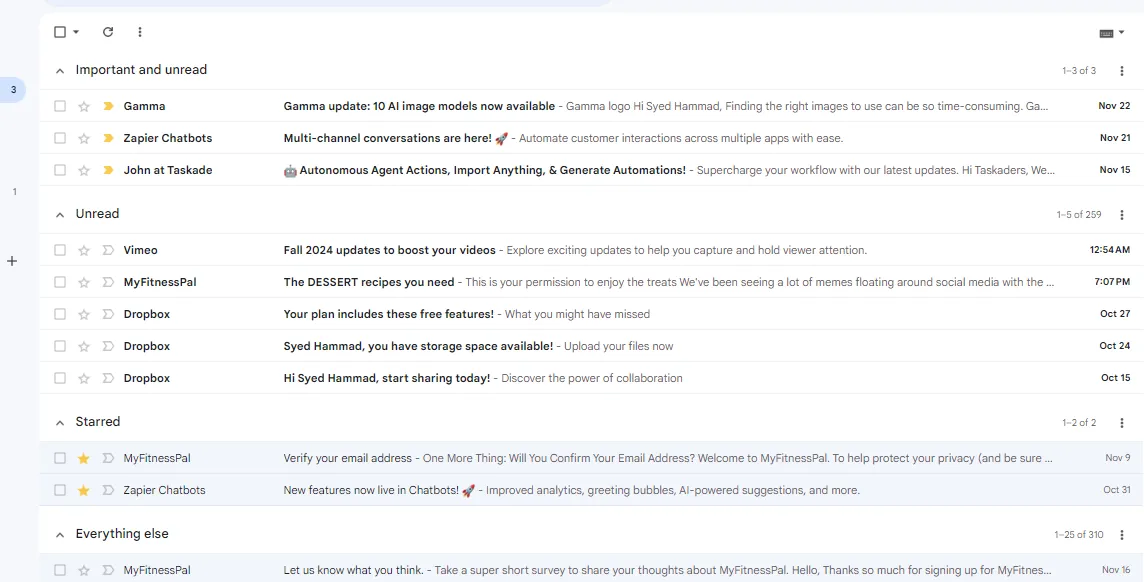Click the plus icon in the left sidebar
Image resolution: width=1144 pixels, height=582 pixels.
coord(12,261)
